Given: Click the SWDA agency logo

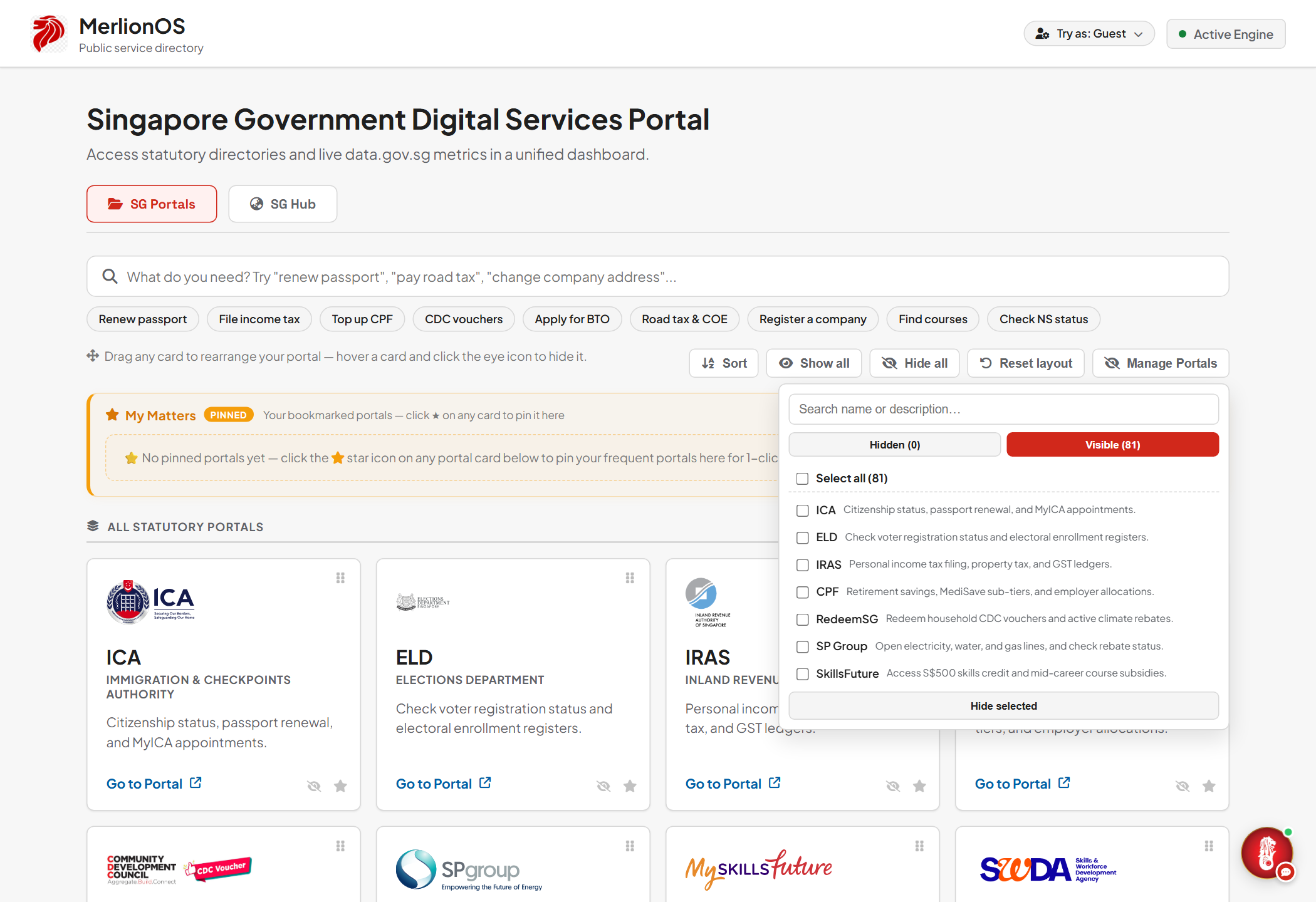Looking at the screenshot, I should [1048, 869].
